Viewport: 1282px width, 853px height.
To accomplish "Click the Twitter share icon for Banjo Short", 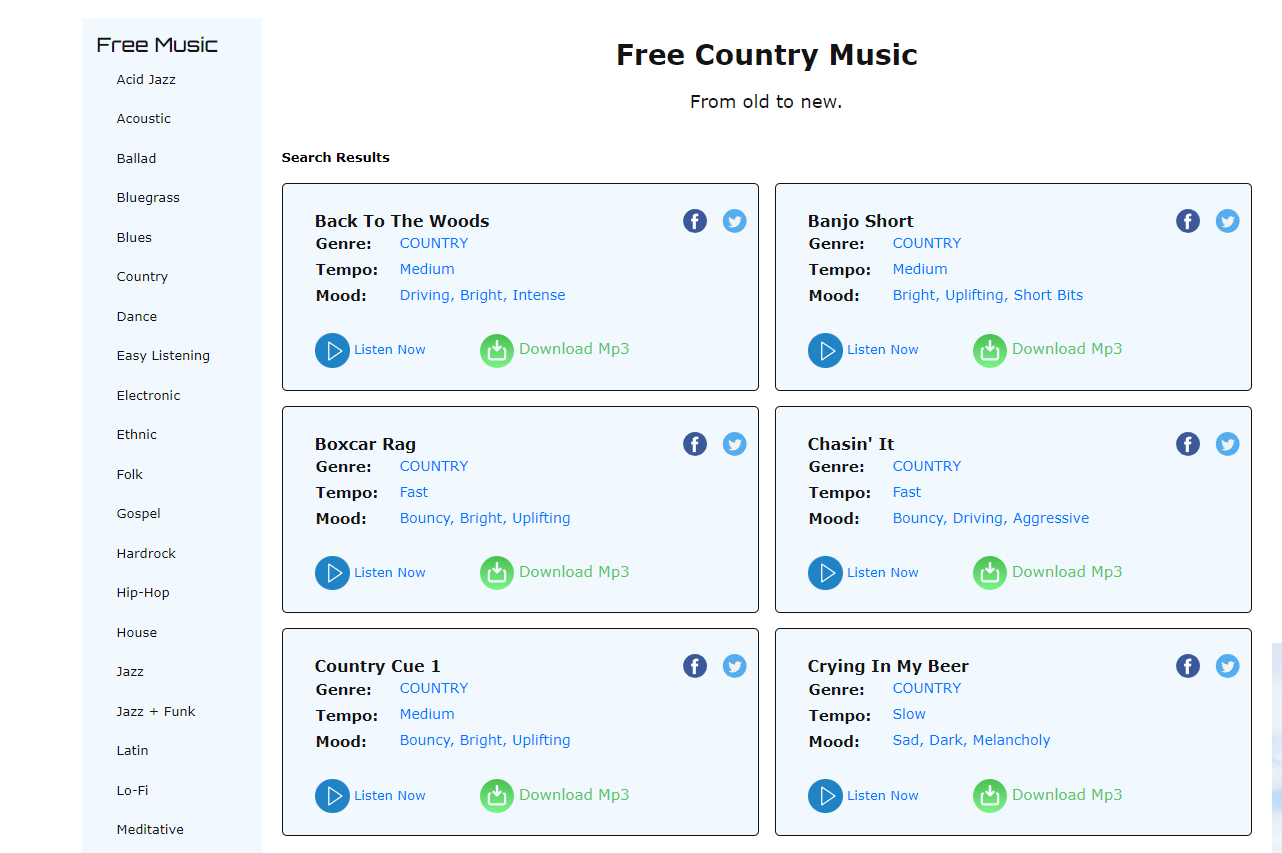I will [x=1227, y=221].
